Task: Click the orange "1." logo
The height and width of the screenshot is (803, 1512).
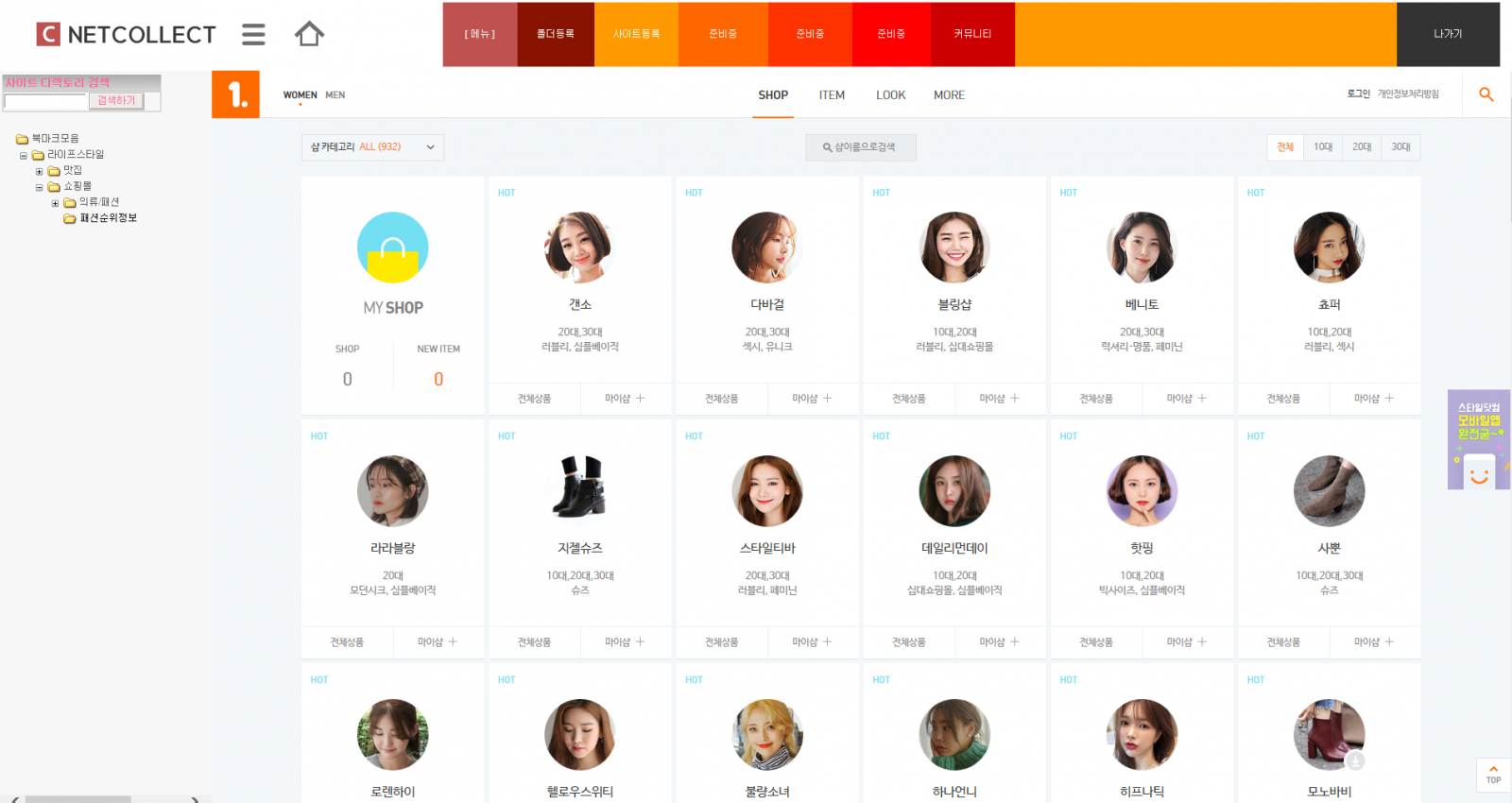Action: (235, 94)
